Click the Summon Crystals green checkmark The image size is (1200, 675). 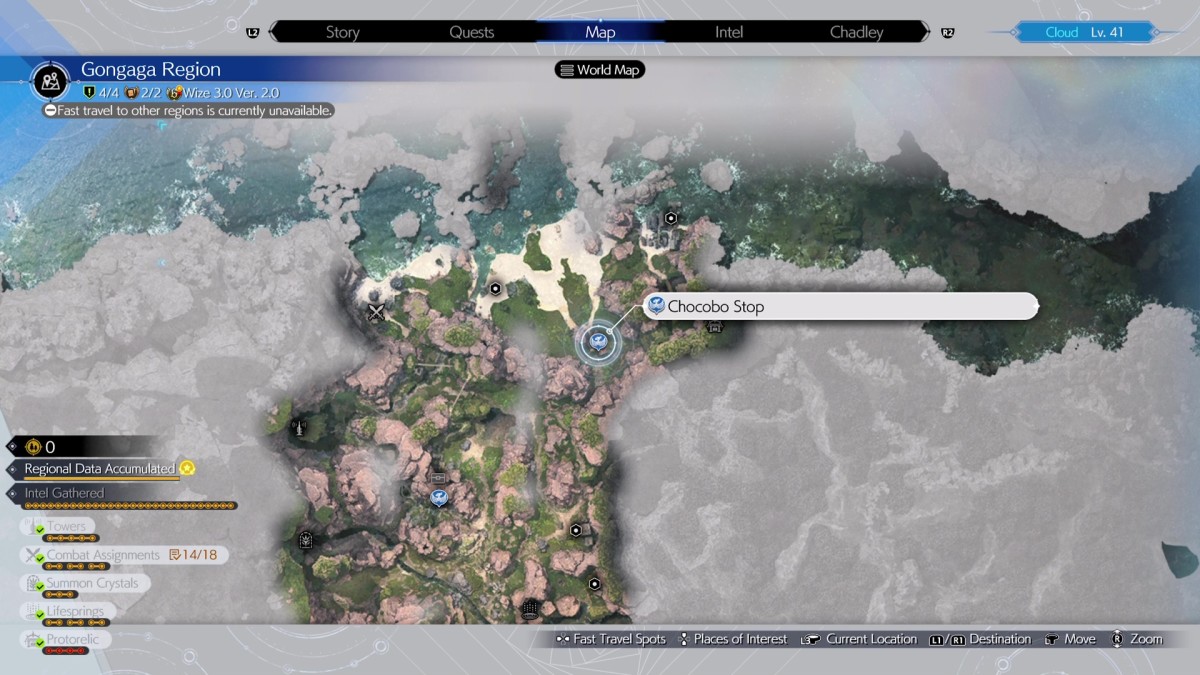[40, 586]
